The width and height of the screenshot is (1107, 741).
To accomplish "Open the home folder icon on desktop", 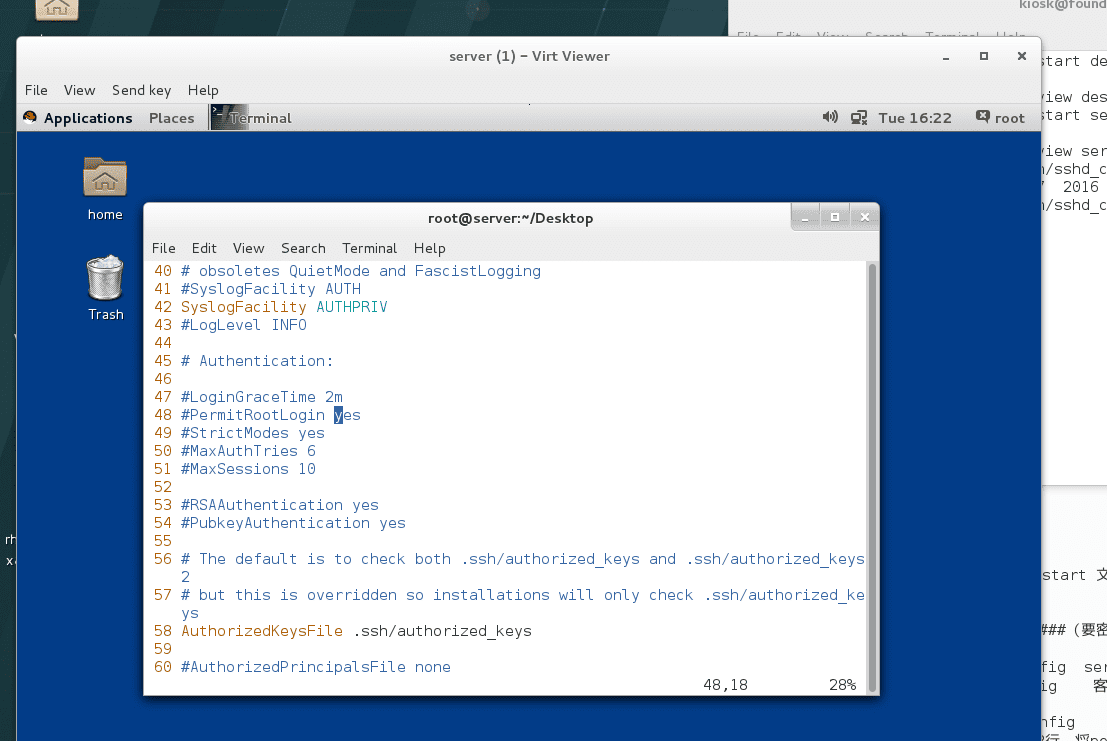I will click(x=104, y=177).
